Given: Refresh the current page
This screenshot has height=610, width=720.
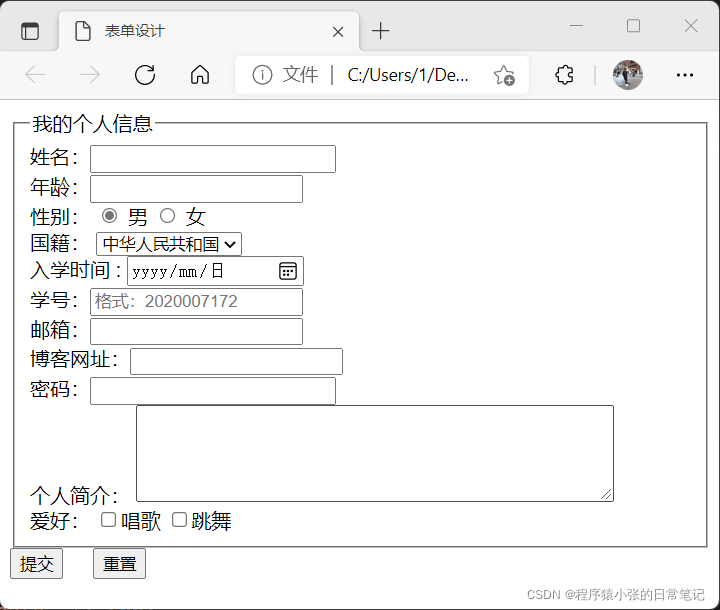Looking at the screenshot, I should (x=145, y=74).
